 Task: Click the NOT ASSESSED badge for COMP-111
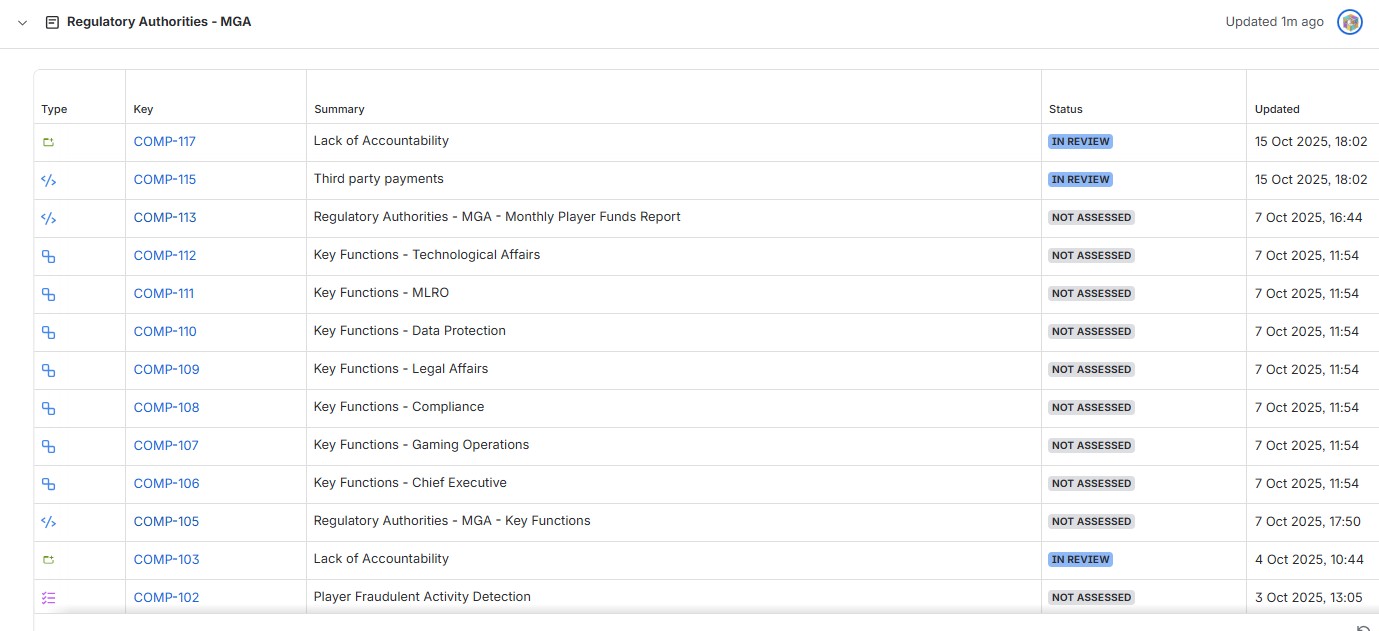click(1091, 294)
